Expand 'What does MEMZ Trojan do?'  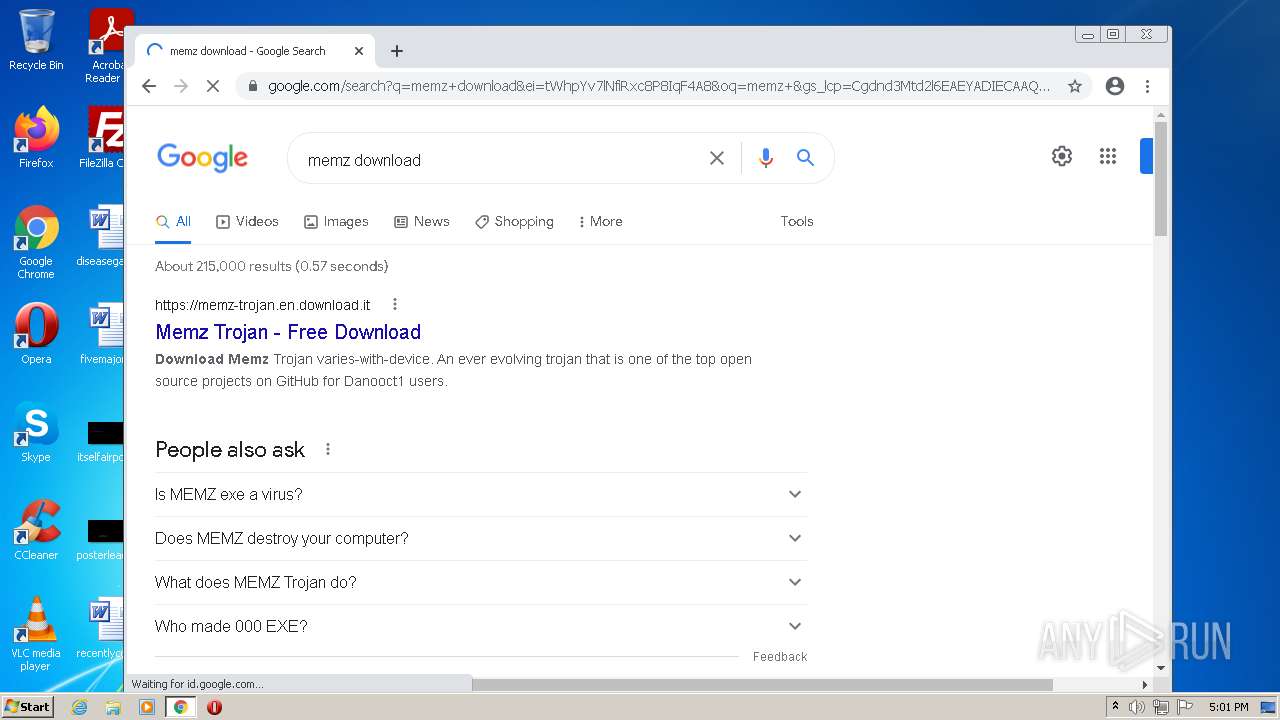(481, 582)
